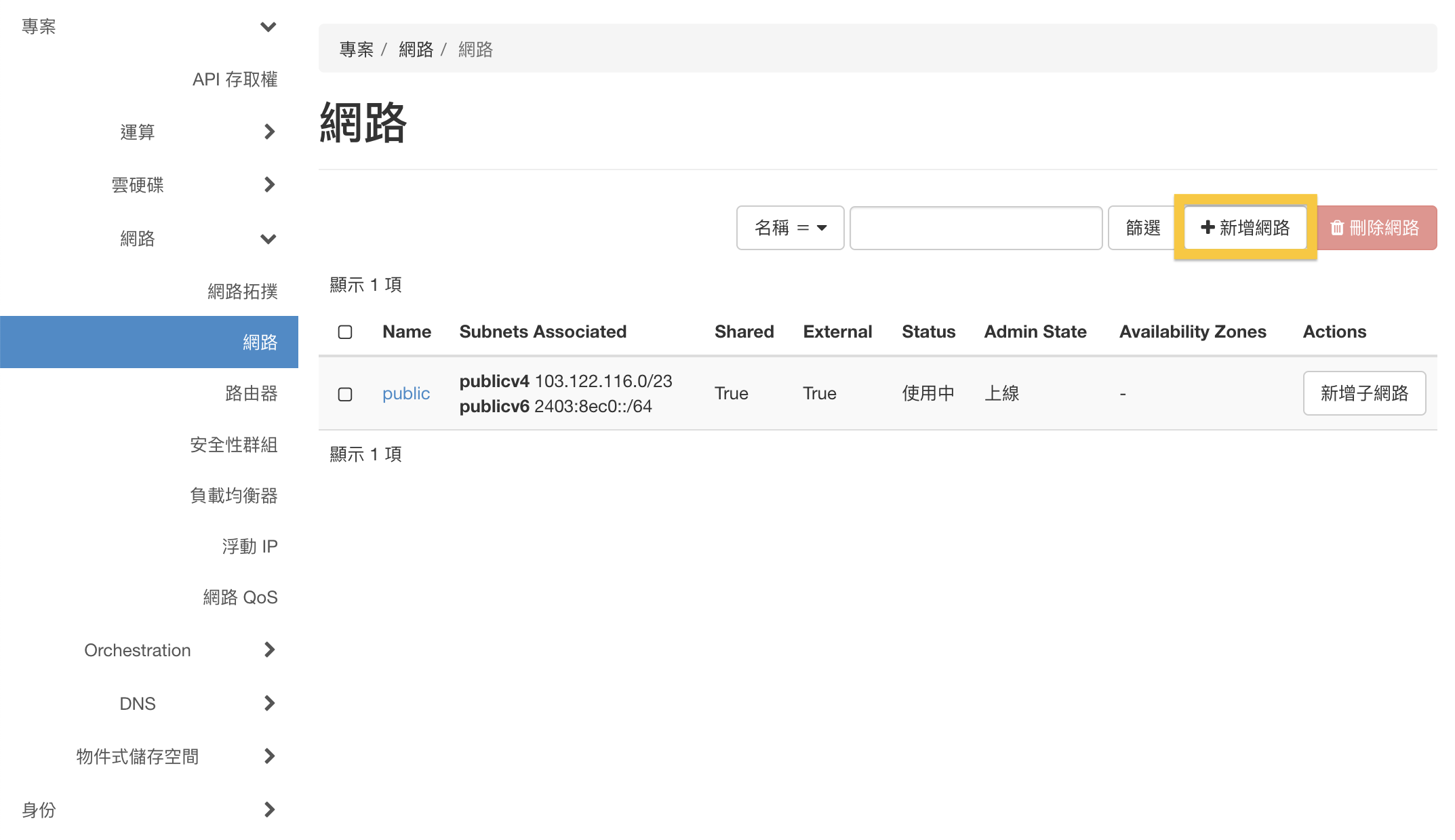Check the public network row checkbox
Viewport: 1455px width, 840px height.
click(345, 394)
